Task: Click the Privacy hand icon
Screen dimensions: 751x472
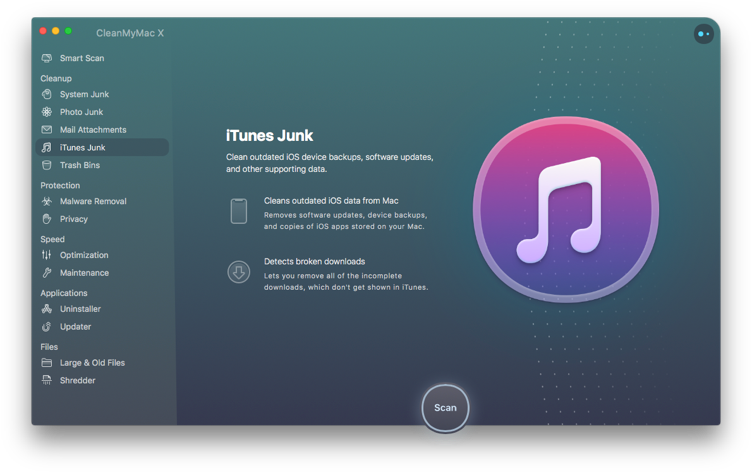Action: (x=46, y=219)
